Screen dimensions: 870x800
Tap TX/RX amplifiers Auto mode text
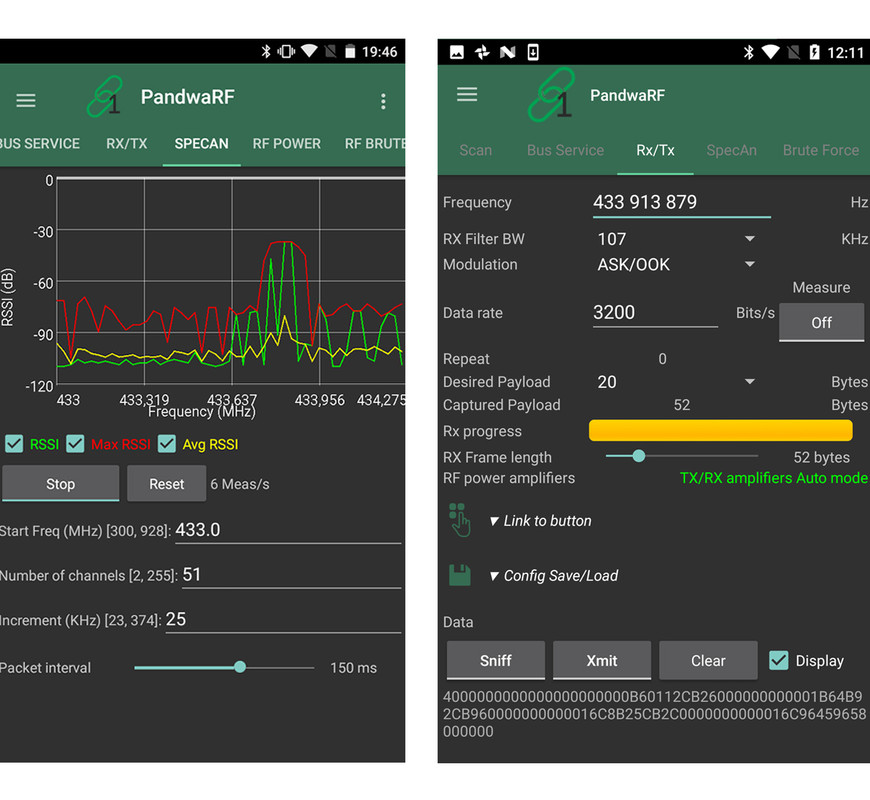pyautogui.click(x=774, y=478)
